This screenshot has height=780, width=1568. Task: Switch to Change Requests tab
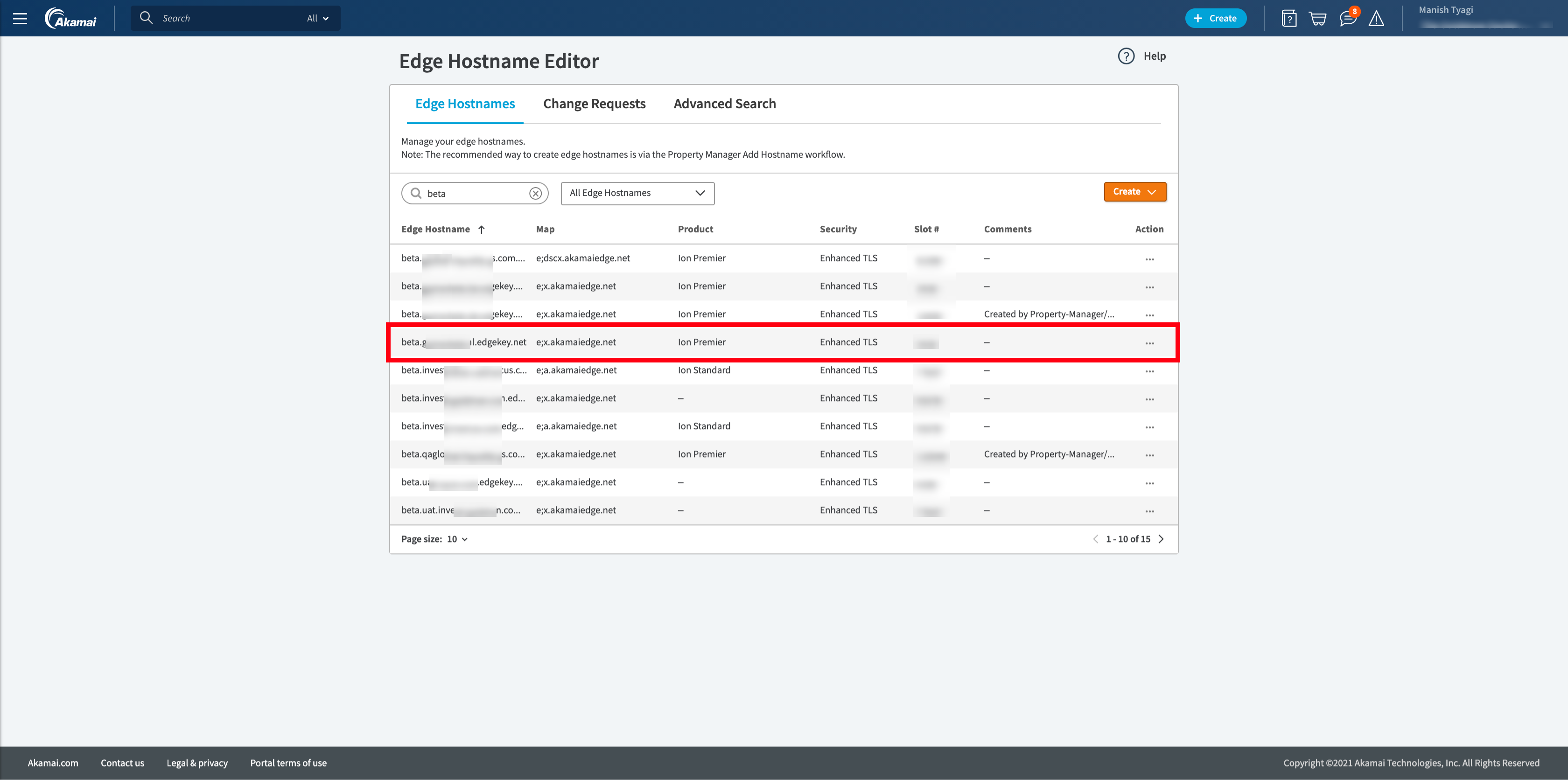(594, 104)
